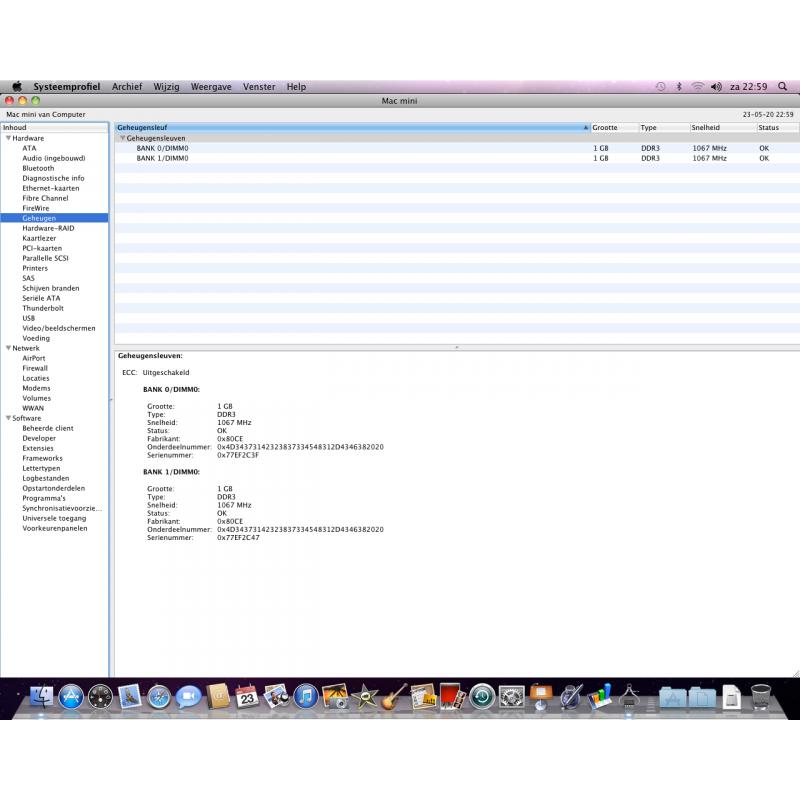Screen dimensions: 800x800
Task: Collapse the Hardware section triangle
Action: pyautogui.click(x=8, y=138)
